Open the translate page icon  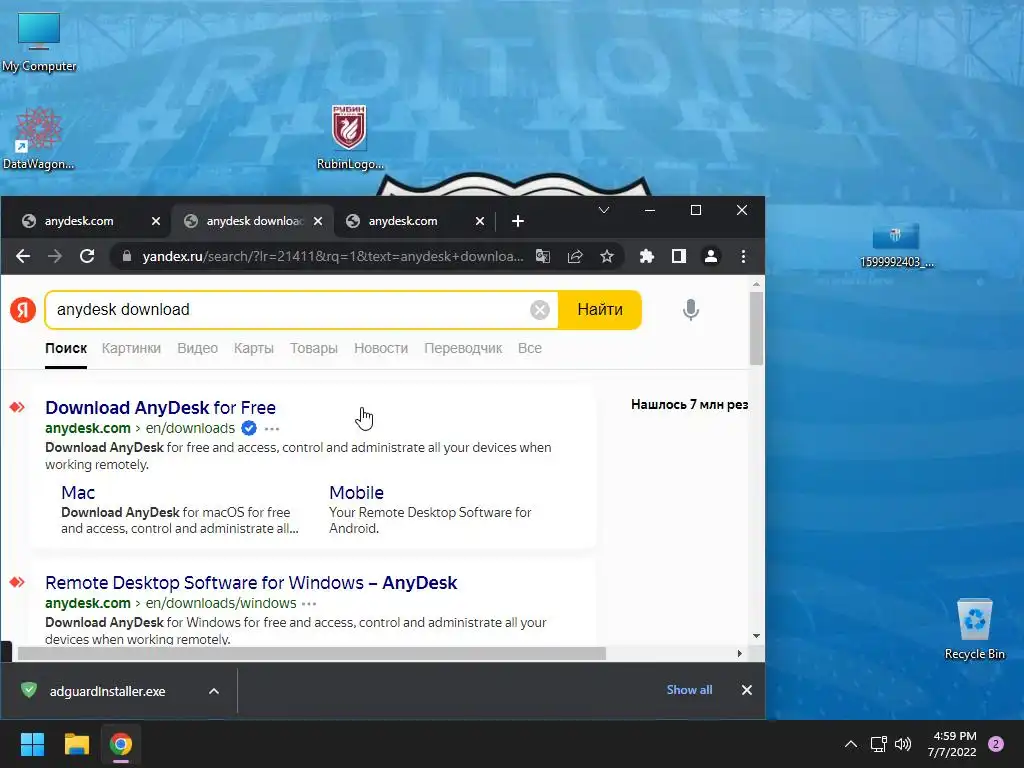543,257
